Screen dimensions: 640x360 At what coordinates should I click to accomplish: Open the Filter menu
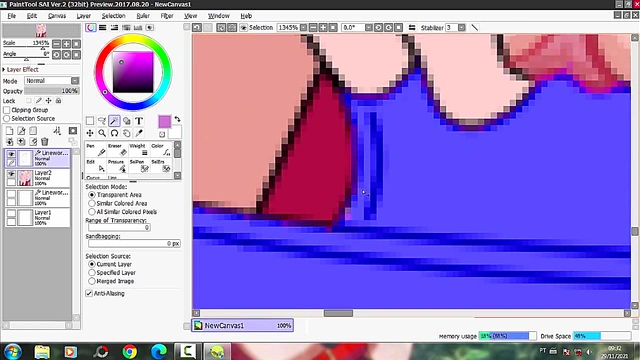pyautogui.click(x=167, y=16)
